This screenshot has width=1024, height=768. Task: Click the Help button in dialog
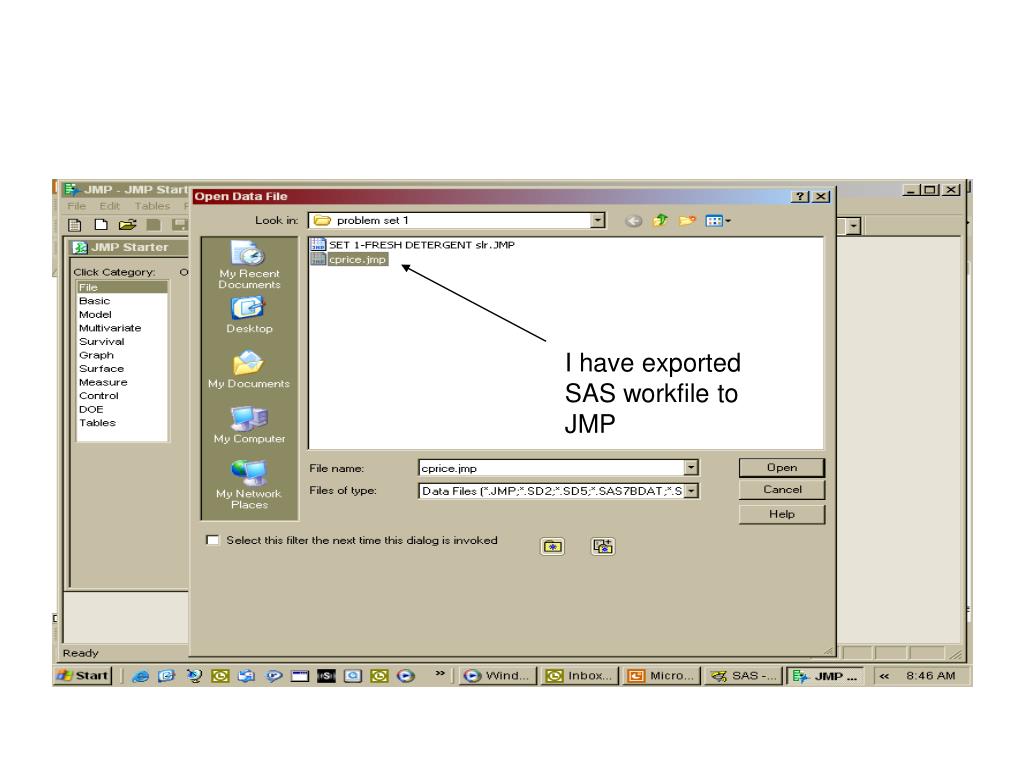[782, 515]
